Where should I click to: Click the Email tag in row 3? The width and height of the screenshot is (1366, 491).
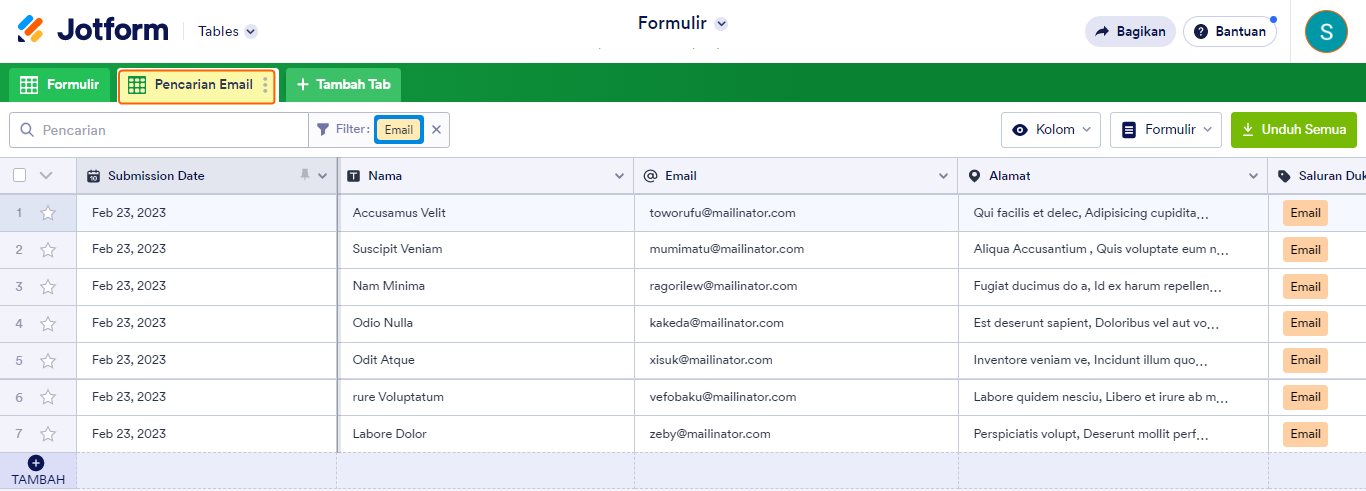click(1305, 287)
